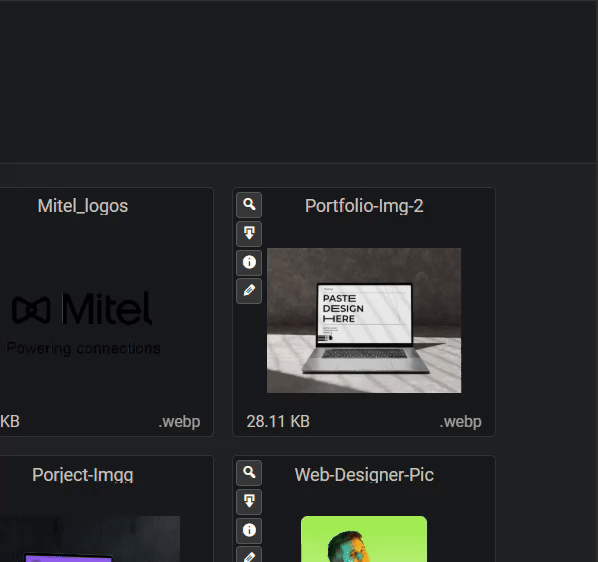598x562 pixels.
Task: Select the Portfolio-Img-2 laptop thumbnail
Action: click(x=364, y=320)
